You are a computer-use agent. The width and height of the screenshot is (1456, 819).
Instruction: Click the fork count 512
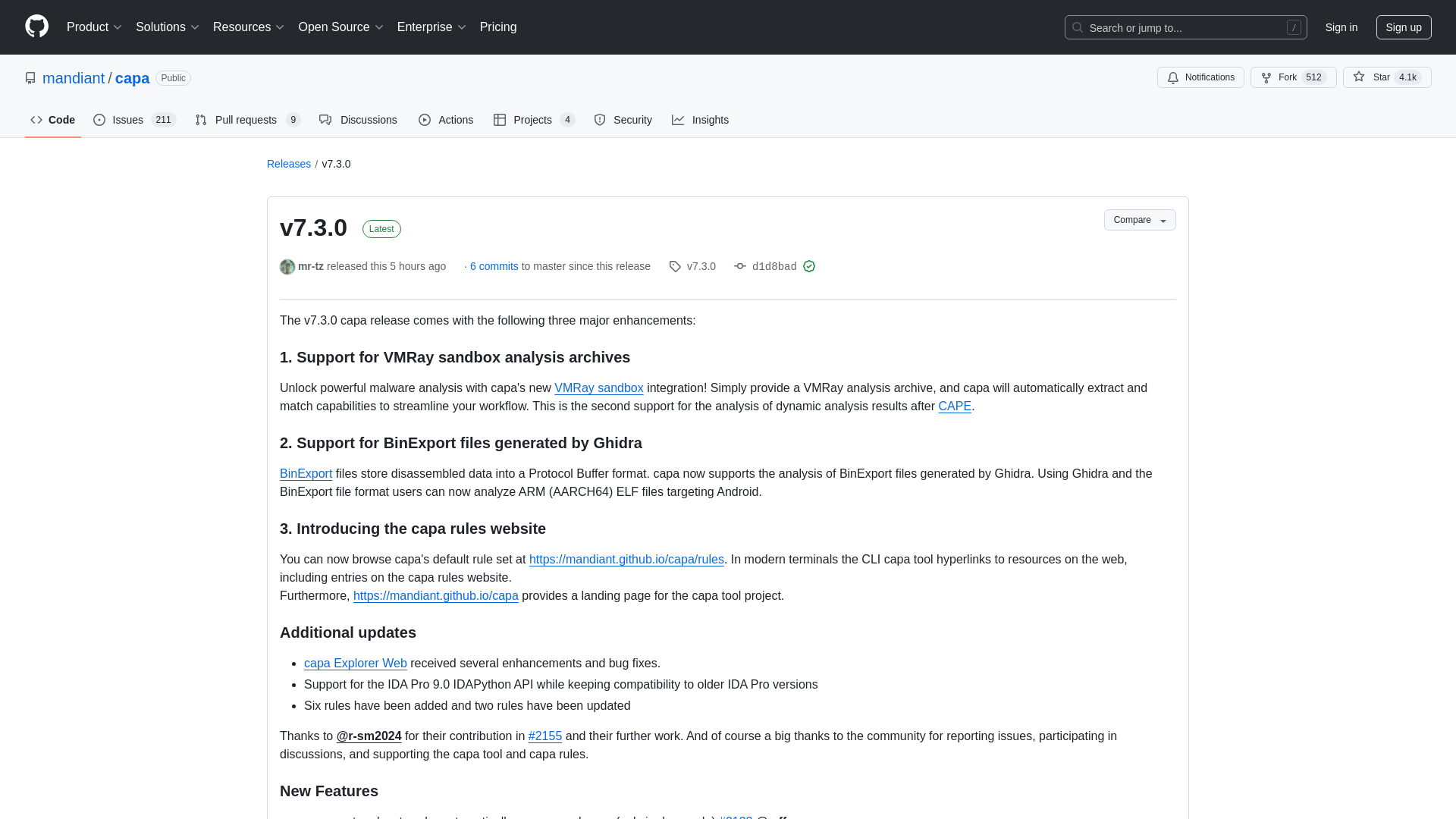tap(1314, 77)
